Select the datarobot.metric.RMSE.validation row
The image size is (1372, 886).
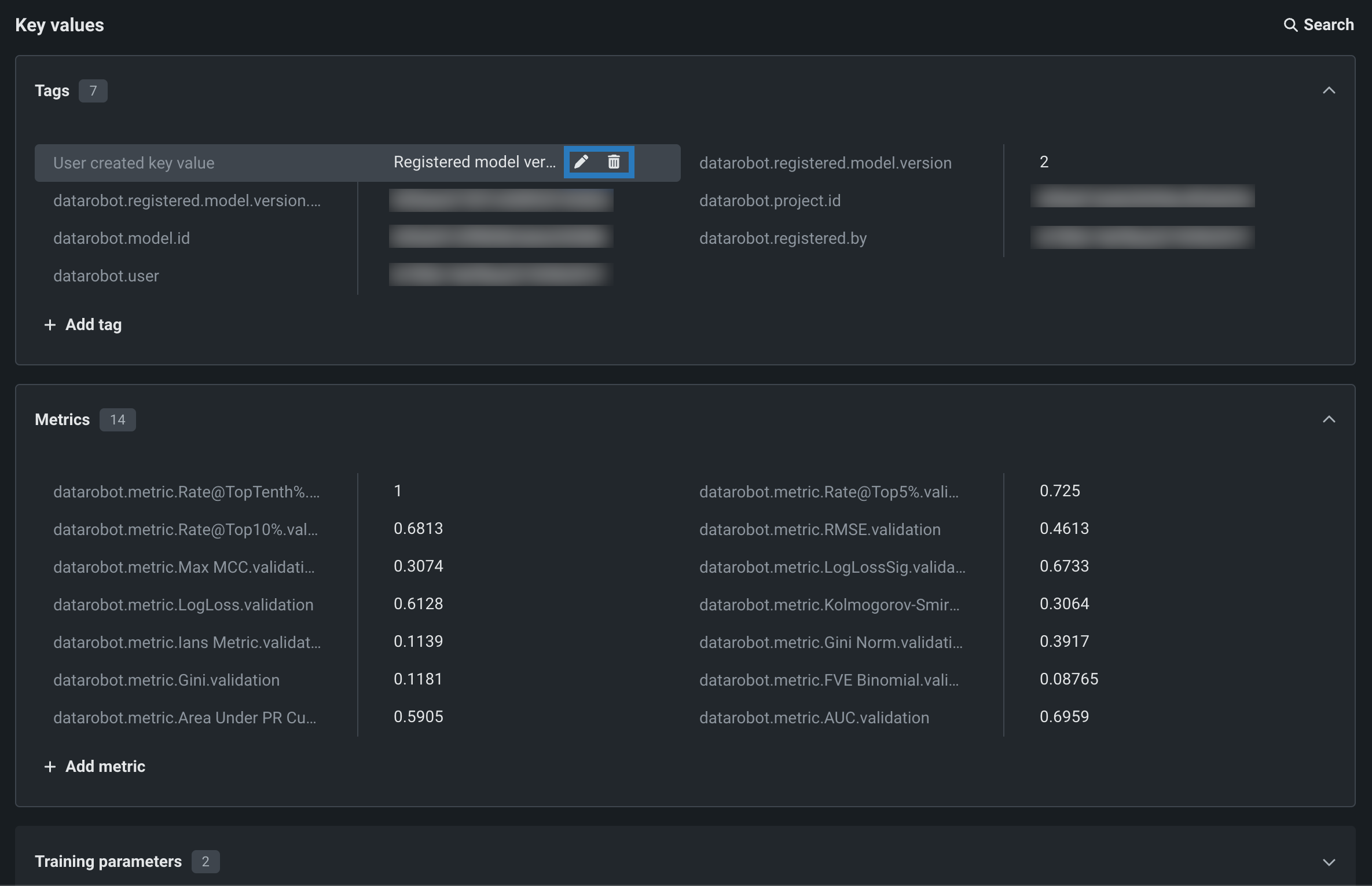point(819,530)
